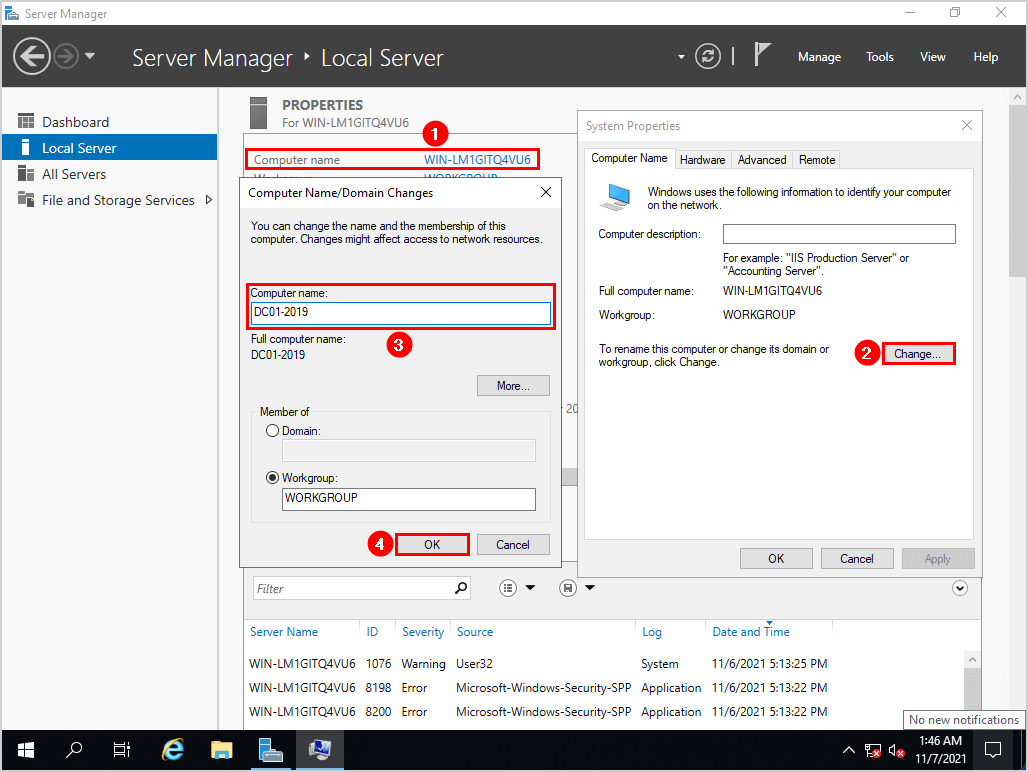Switch to the Hardware tab
Image resolution: width=1028 pixels, height=772 pixels.
coord(702,160)
